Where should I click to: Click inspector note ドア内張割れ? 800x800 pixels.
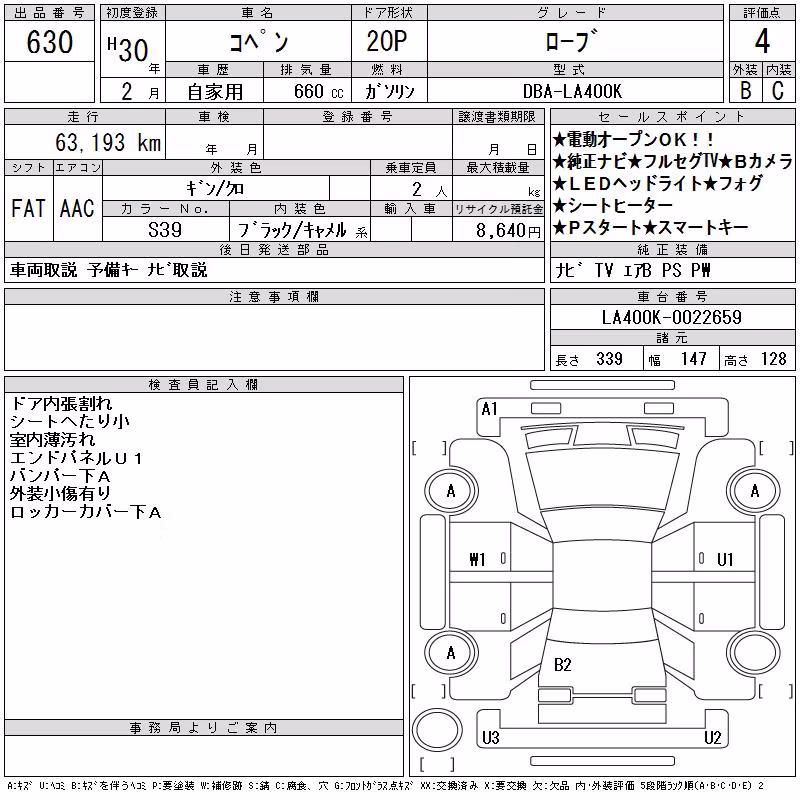61,404
